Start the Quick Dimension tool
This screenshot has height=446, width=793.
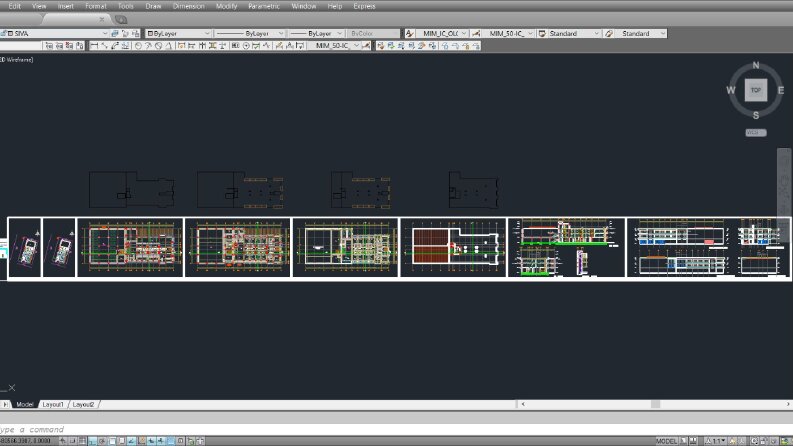181,46
